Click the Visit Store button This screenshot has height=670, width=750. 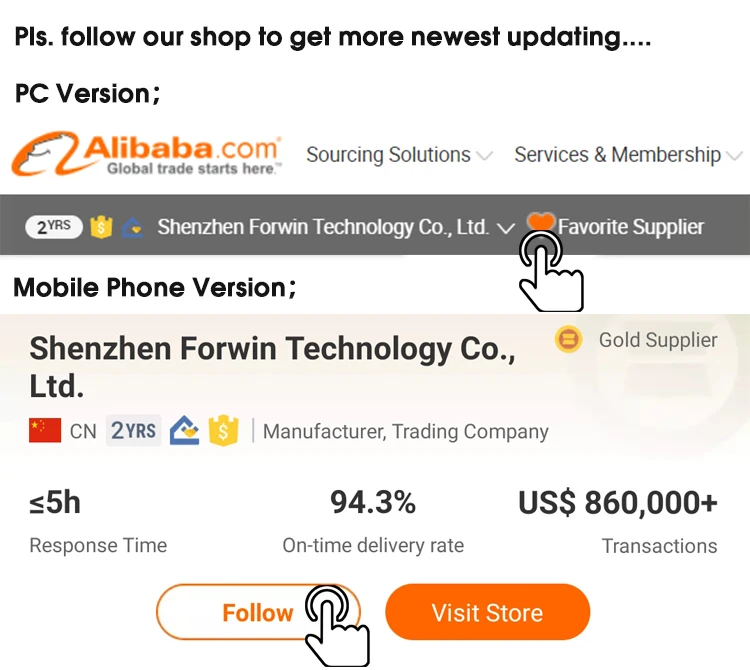(x=487, y=612)
